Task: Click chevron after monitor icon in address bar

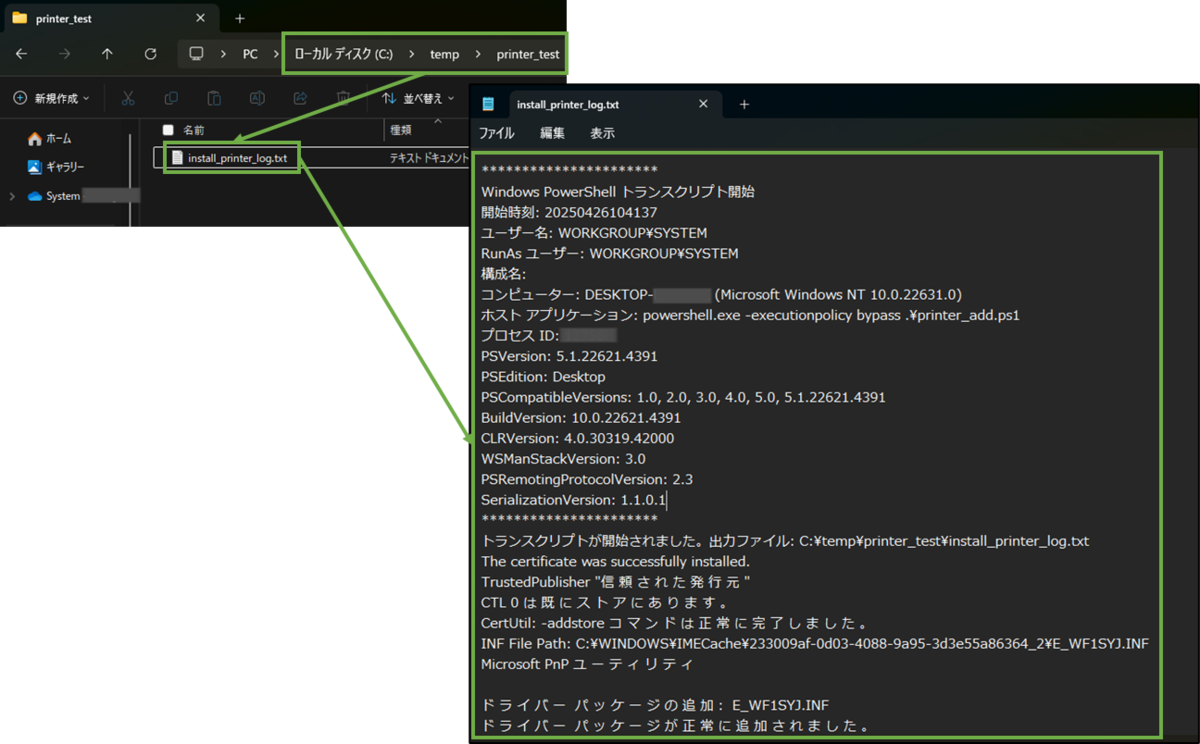Action: [223, 54]
